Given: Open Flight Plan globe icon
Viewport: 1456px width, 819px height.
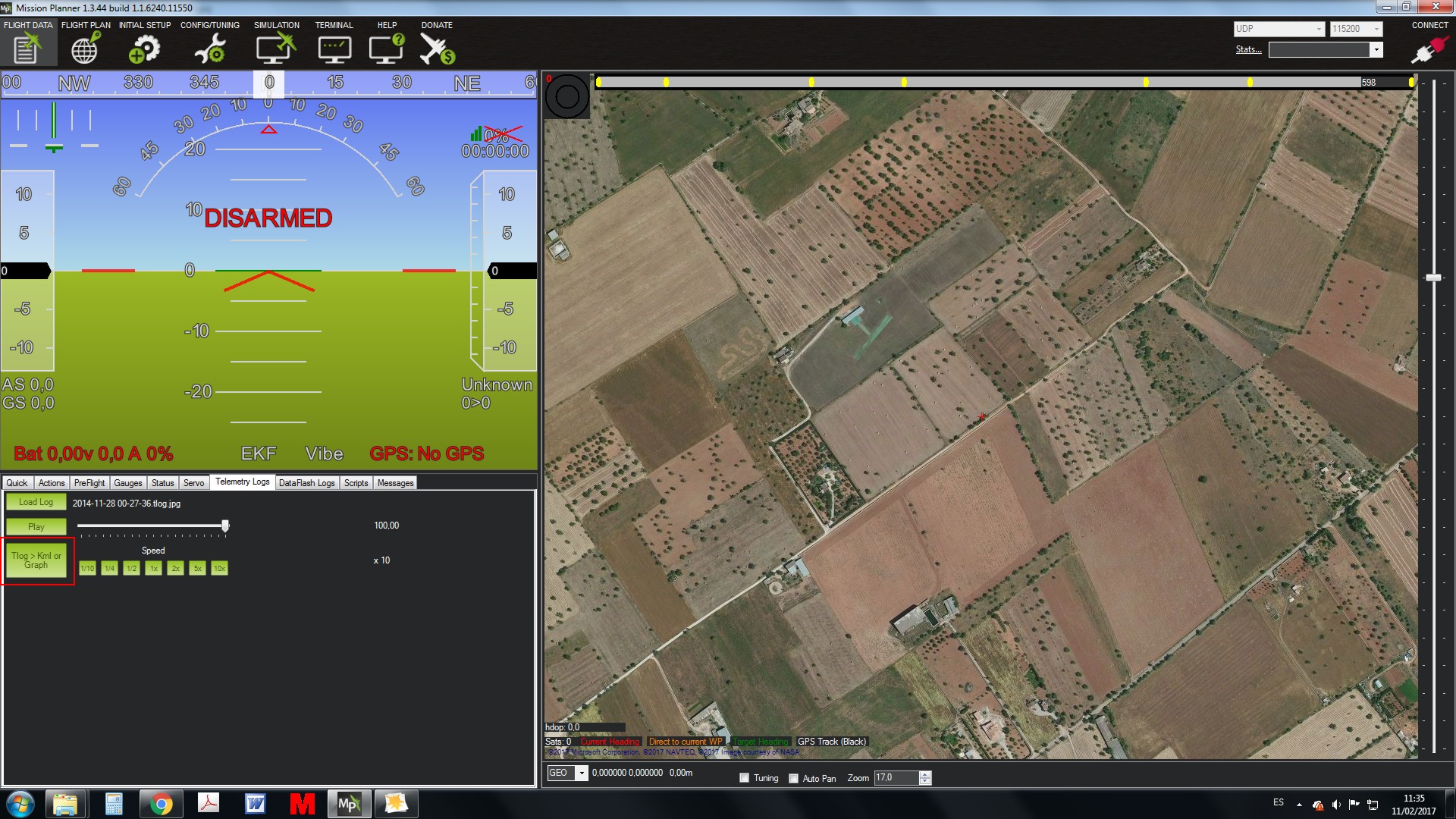Looking at the screenshot, I should click(84, 50).
